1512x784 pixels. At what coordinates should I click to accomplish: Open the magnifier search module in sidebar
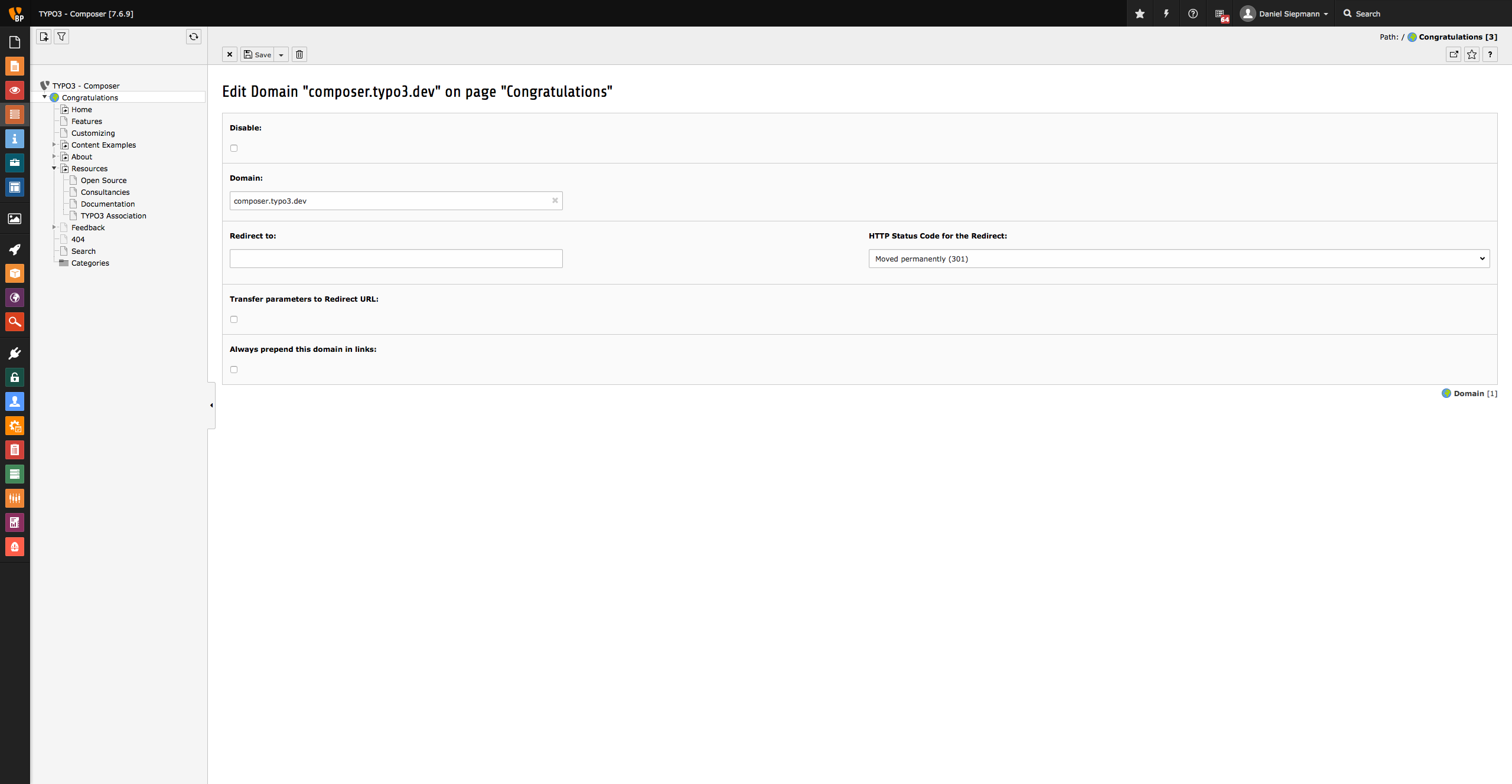[15, 322]
